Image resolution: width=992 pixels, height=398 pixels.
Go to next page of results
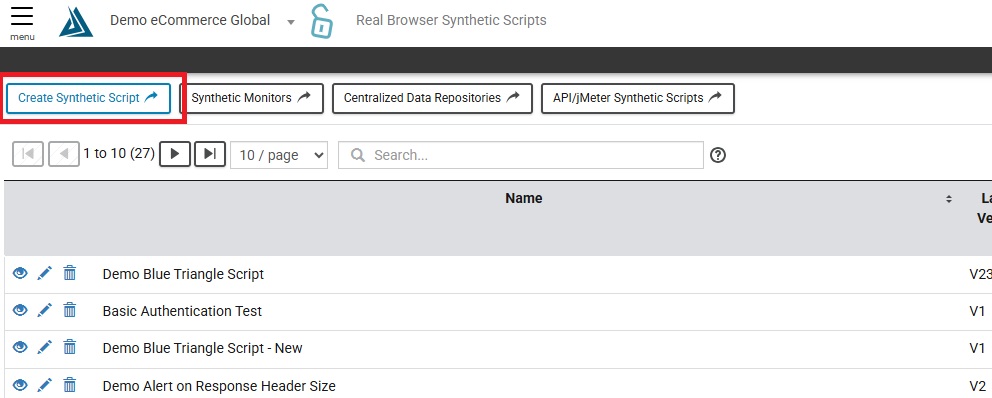pos(175,154)
